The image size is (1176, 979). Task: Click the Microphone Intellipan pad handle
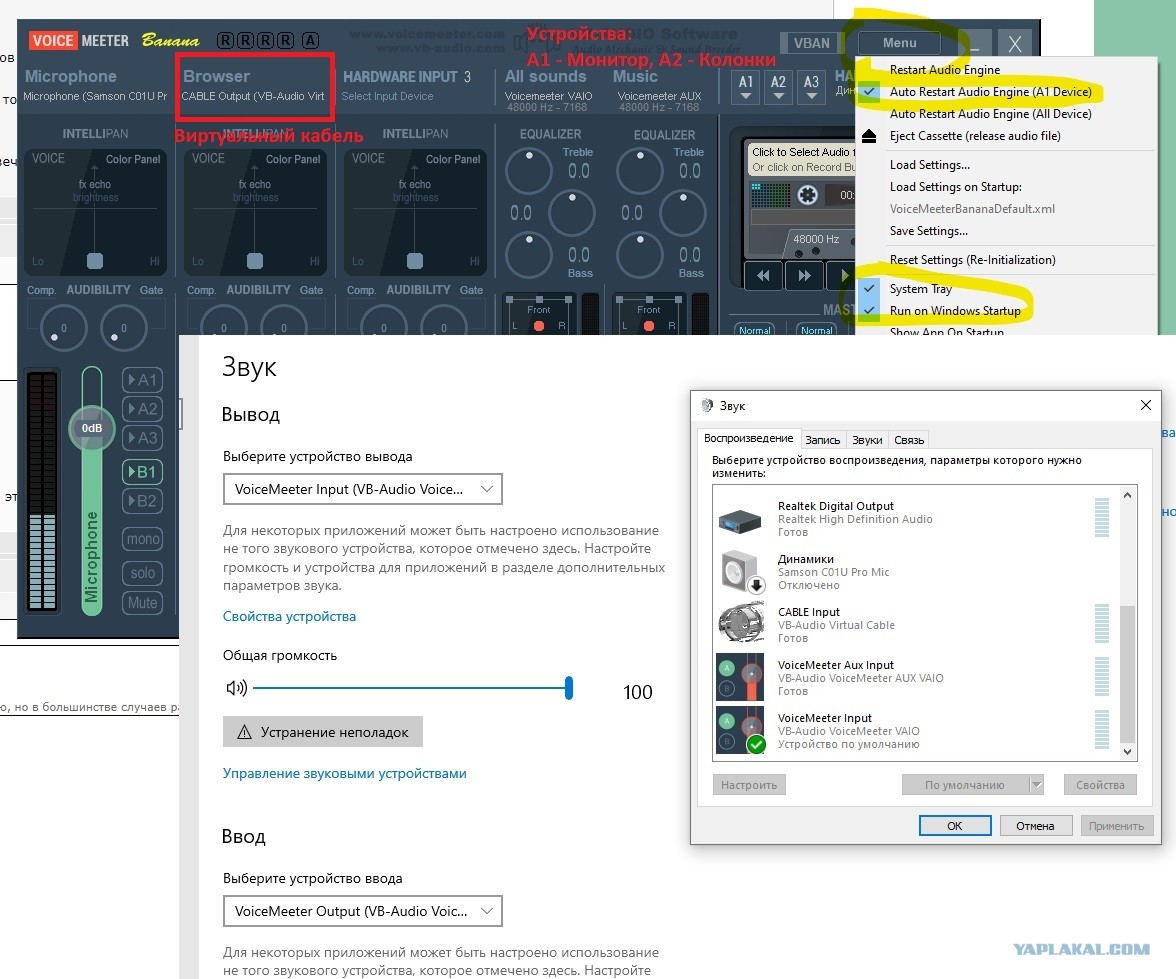tap(94, 261)
